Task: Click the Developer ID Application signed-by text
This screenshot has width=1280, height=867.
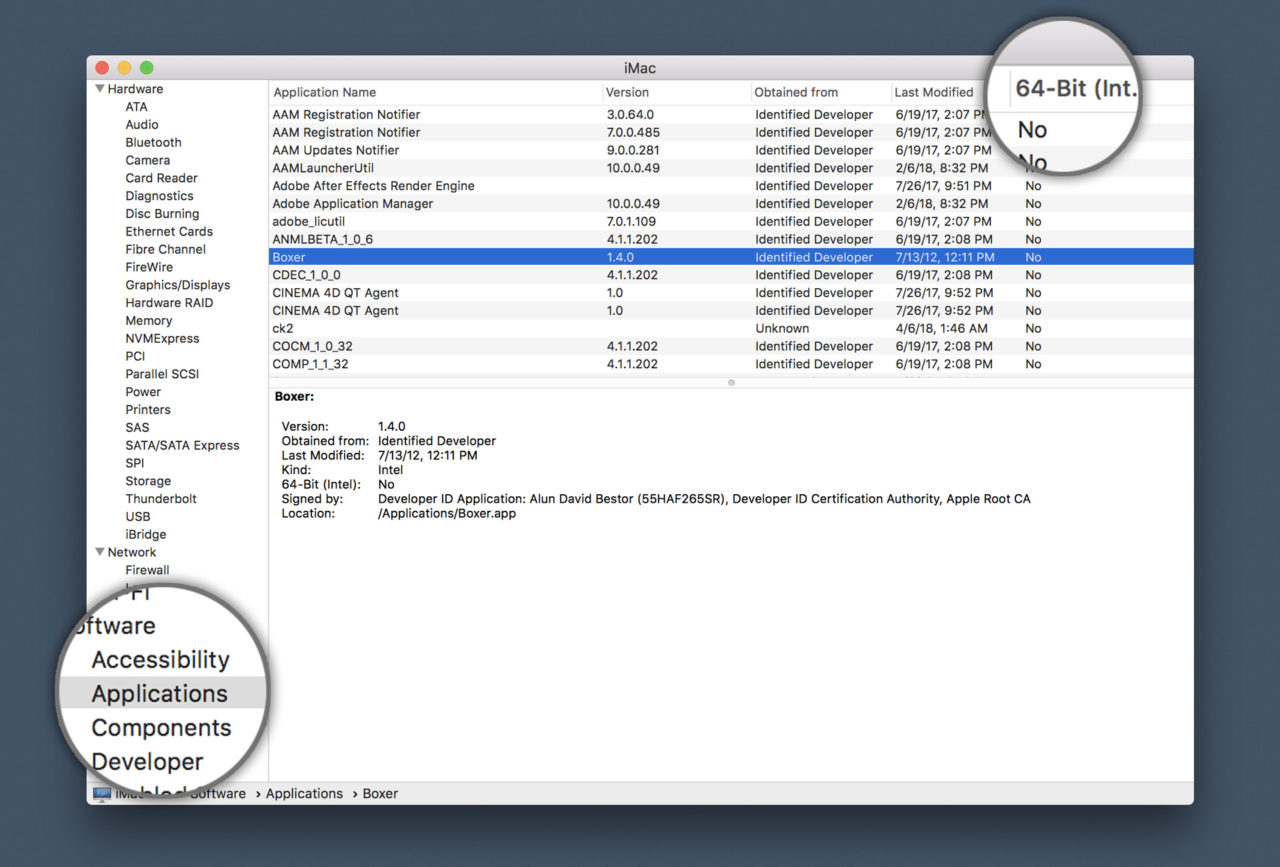Action: (x=704, y=499)
